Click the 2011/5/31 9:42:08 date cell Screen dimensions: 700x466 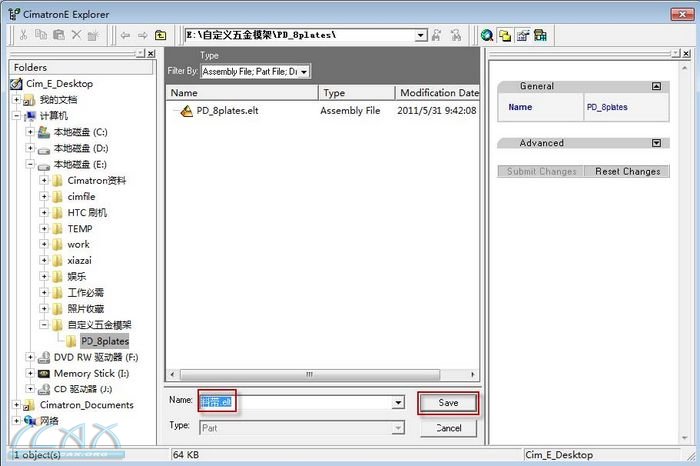tap(437, 111)
